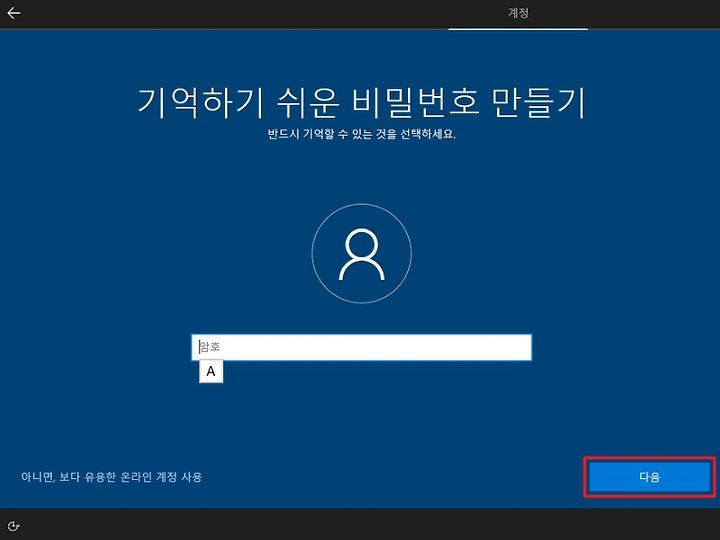Click the 반드시 기억할 수 있는 것을 선택하세요 text

tap(361, 134)
